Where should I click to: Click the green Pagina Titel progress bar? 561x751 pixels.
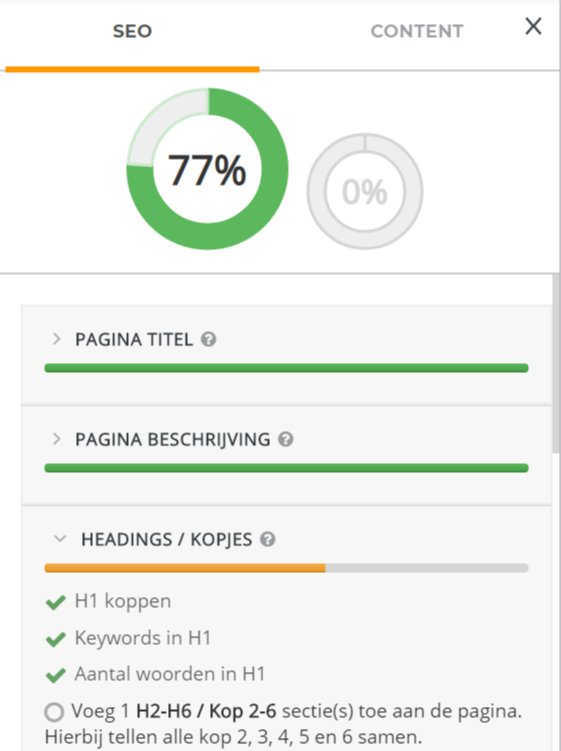(x=286, y=368)
